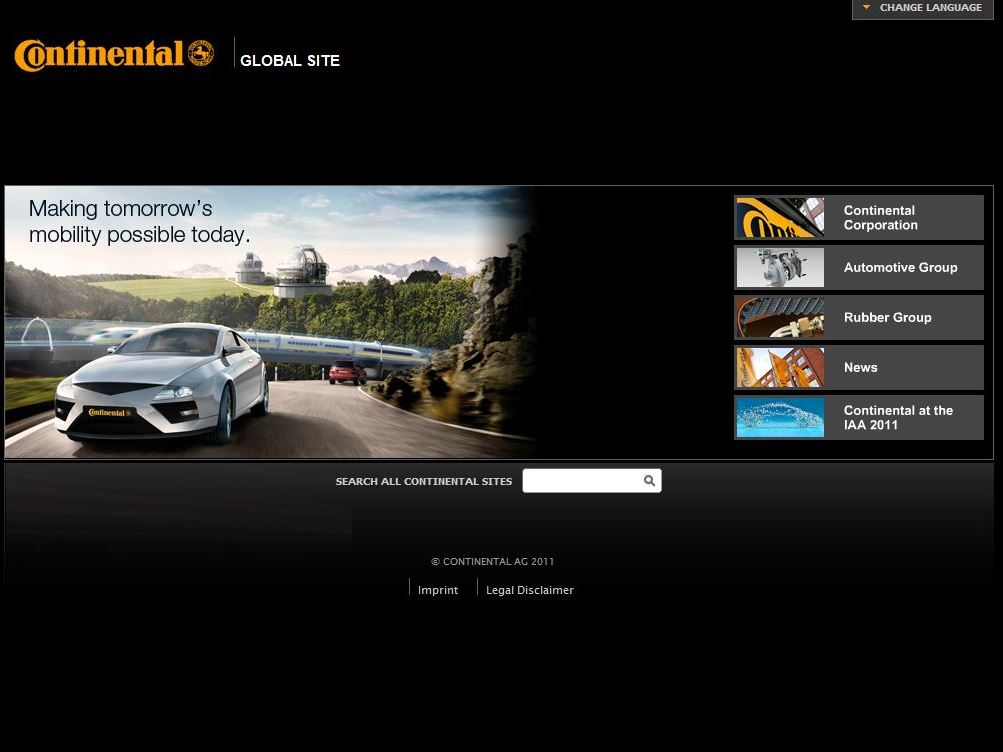Open the Legal Disclaimer link

[x=530, y=590]
